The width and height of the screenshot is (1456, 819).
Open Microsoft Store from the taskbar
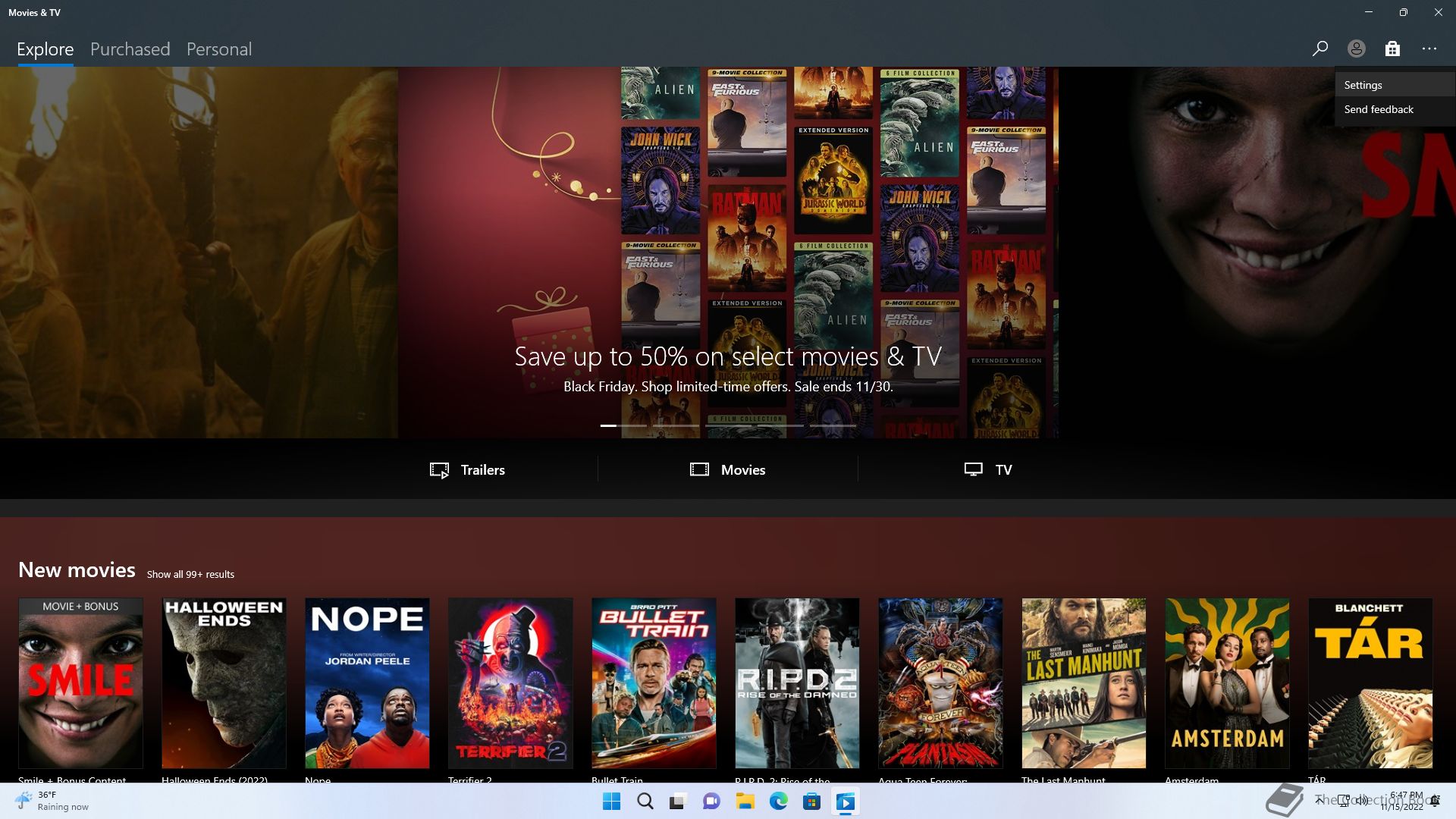point(811,802)
